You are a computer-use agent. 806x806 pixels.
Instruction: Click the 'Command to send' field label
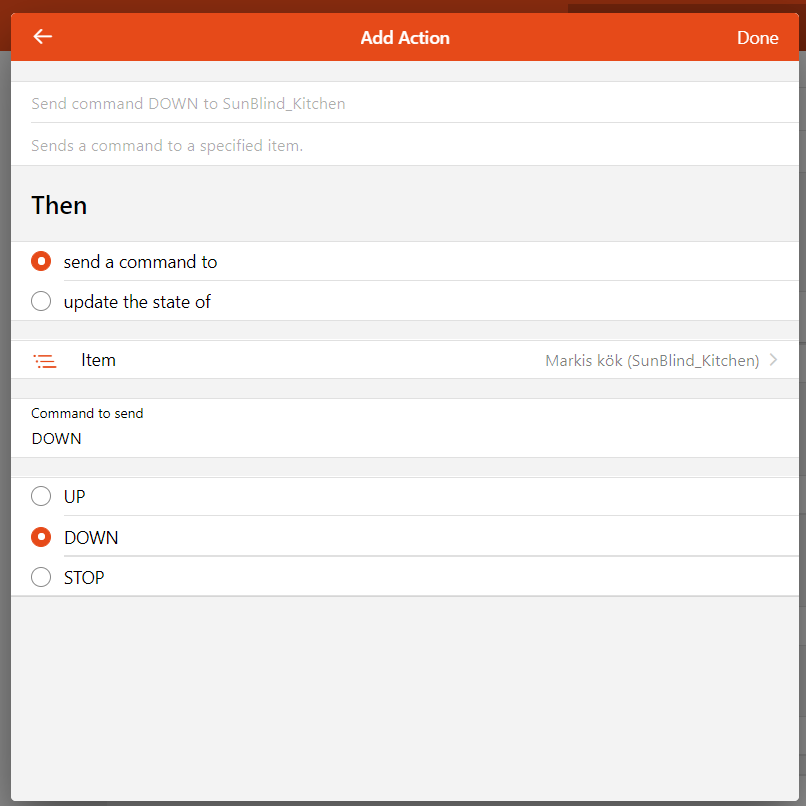(x=87, y=413)
